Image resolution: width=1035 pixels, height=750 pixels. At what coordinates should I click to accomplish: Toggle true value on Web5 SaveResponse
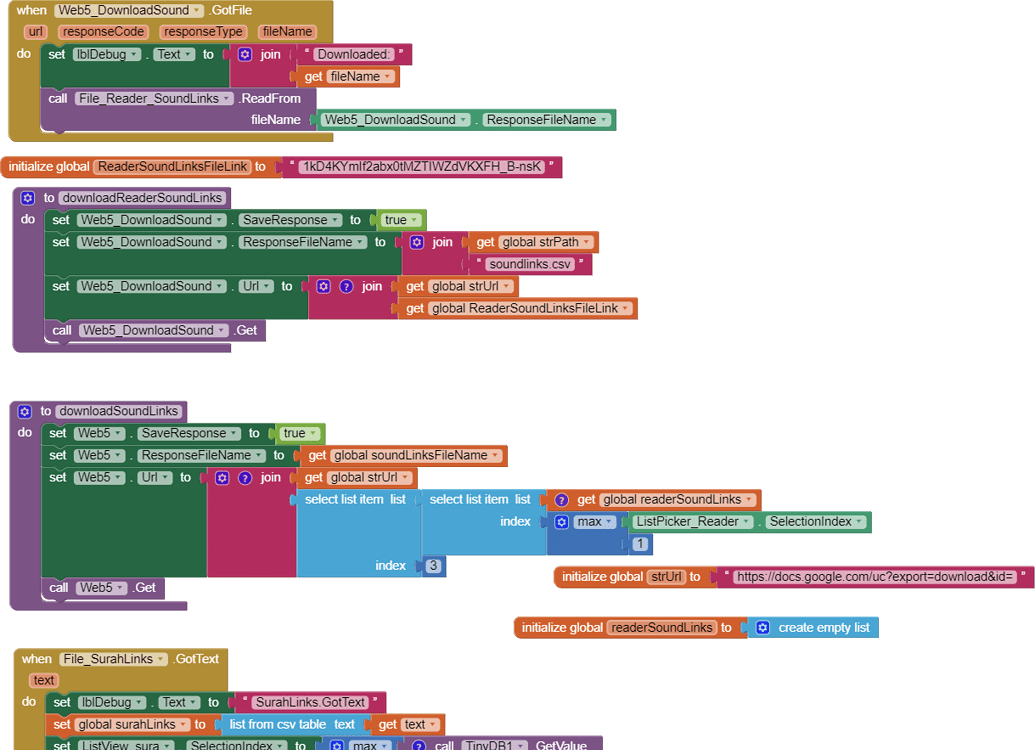(300, 433)
